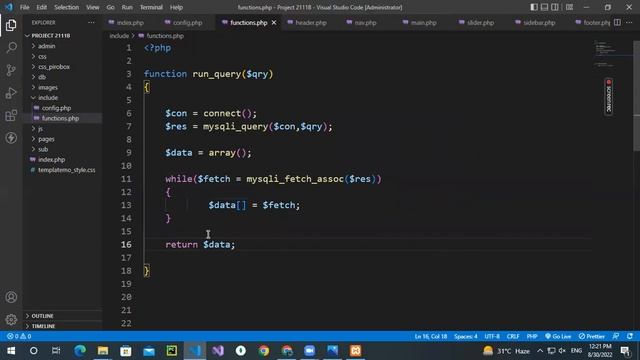This screenshot has width=640, height=360.
Task: Change language mode via PHP
Action: click(x=531, y=336)
